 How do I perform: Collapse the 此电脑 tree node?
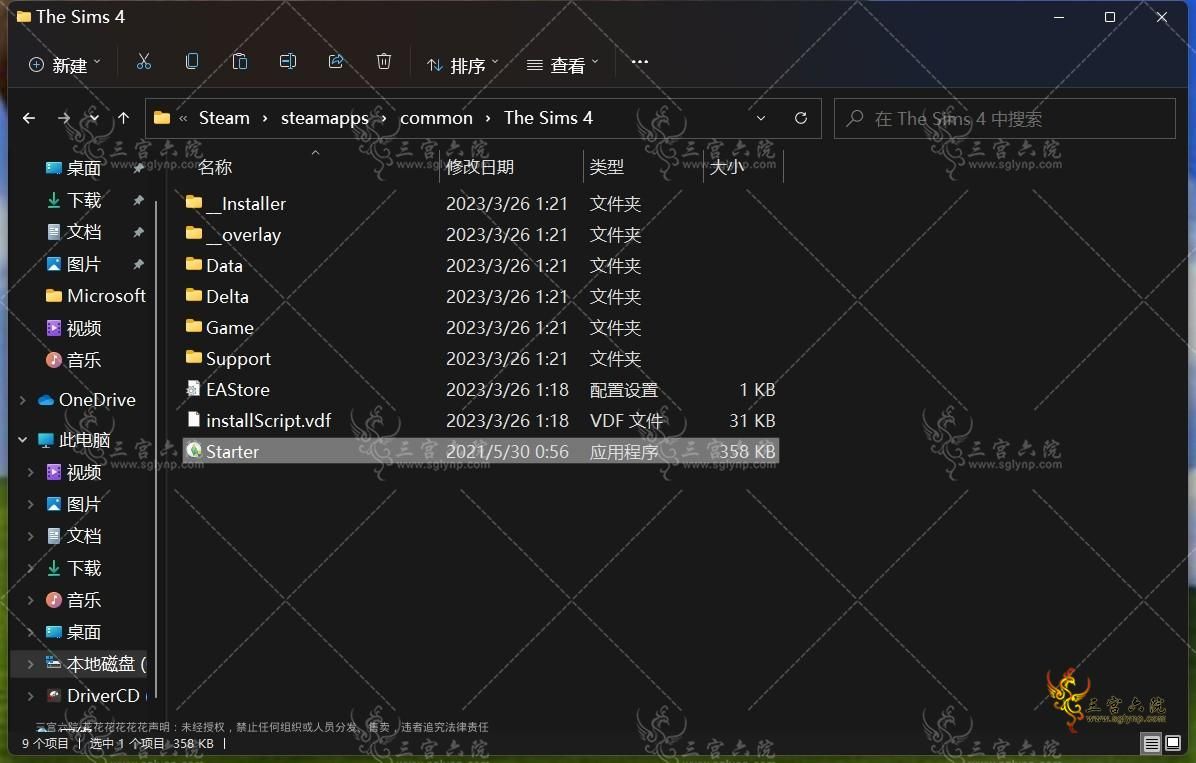point(23,440)
